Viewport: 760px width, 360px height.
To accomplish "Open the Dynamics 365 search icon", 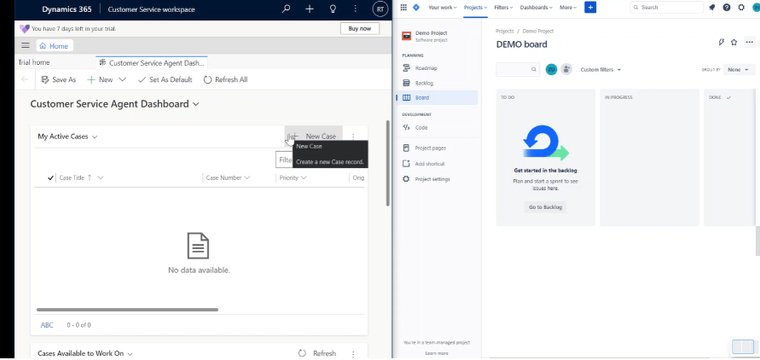I will [286, 9].
